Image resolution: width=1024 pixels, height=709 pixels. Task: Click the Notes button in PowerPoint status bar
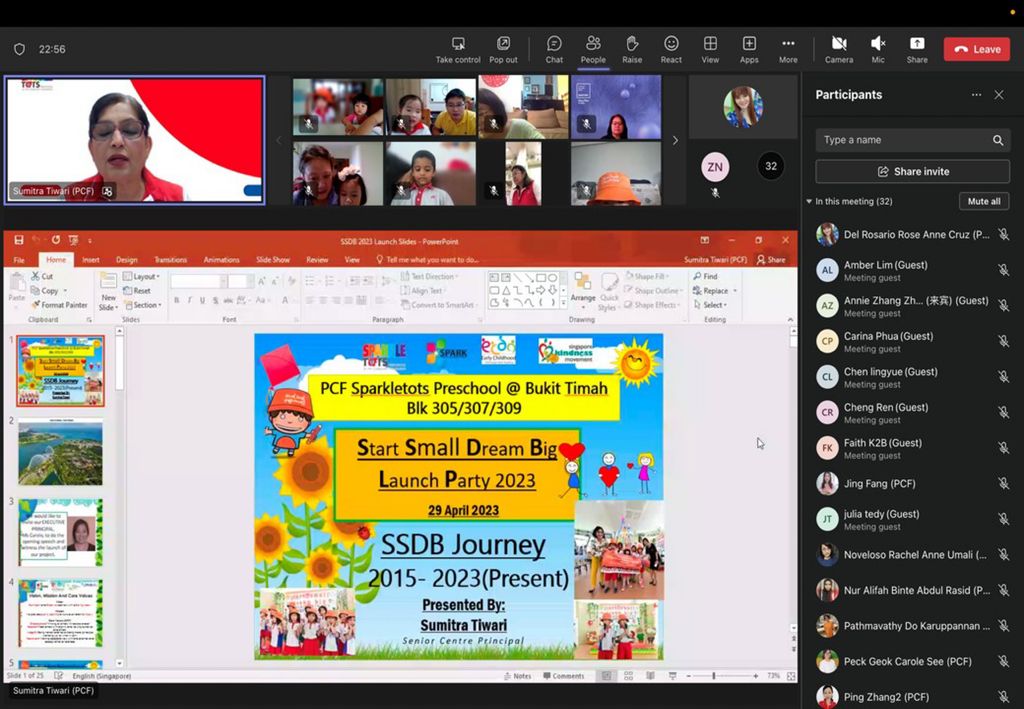[517, 676]
